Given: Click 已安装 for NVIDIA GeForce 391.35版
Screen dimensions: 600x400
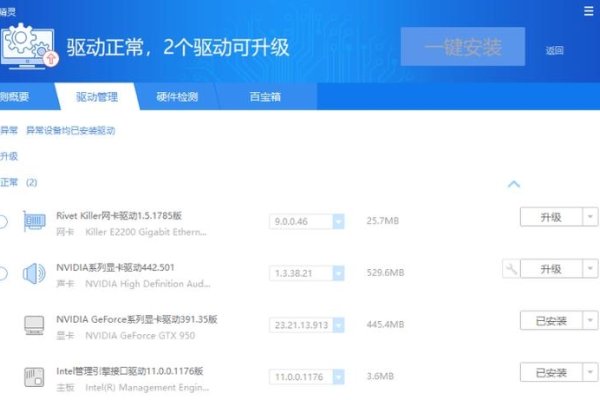Looking at the screenshot, I should [551, 320].
